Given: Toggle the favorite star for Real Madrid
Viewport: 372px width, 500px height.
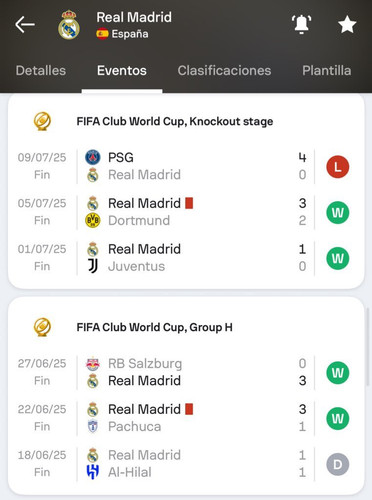Looking at the screenshot, I should click(347, 24).
